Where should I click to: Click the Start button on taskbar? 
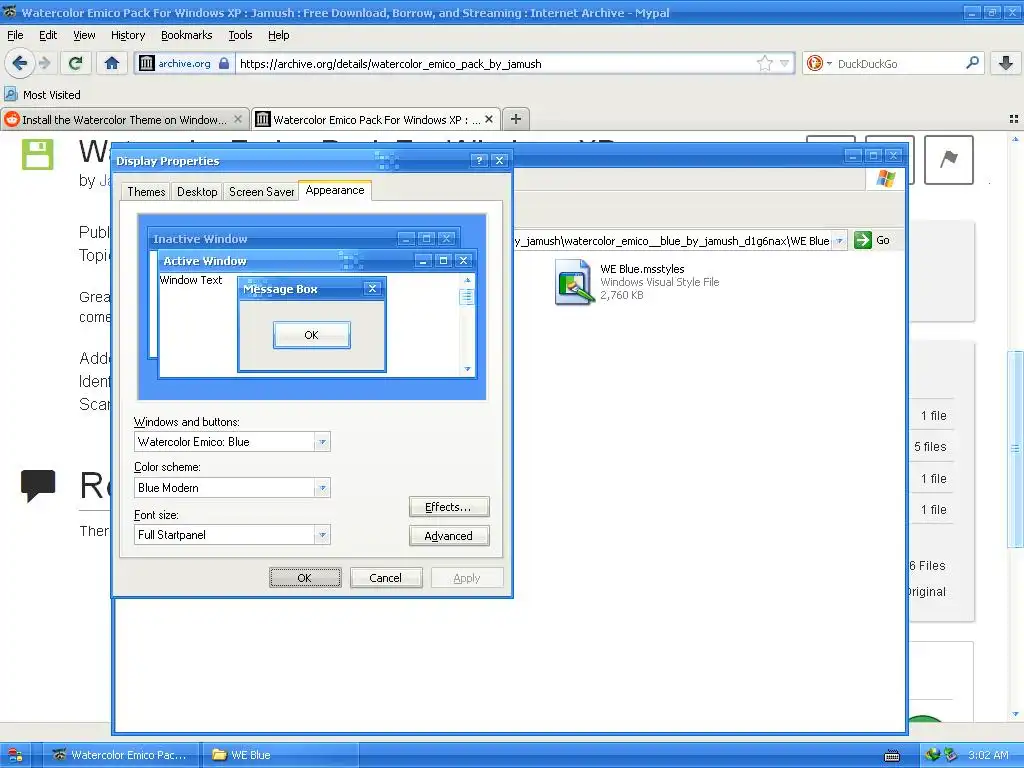click(15, 755)
